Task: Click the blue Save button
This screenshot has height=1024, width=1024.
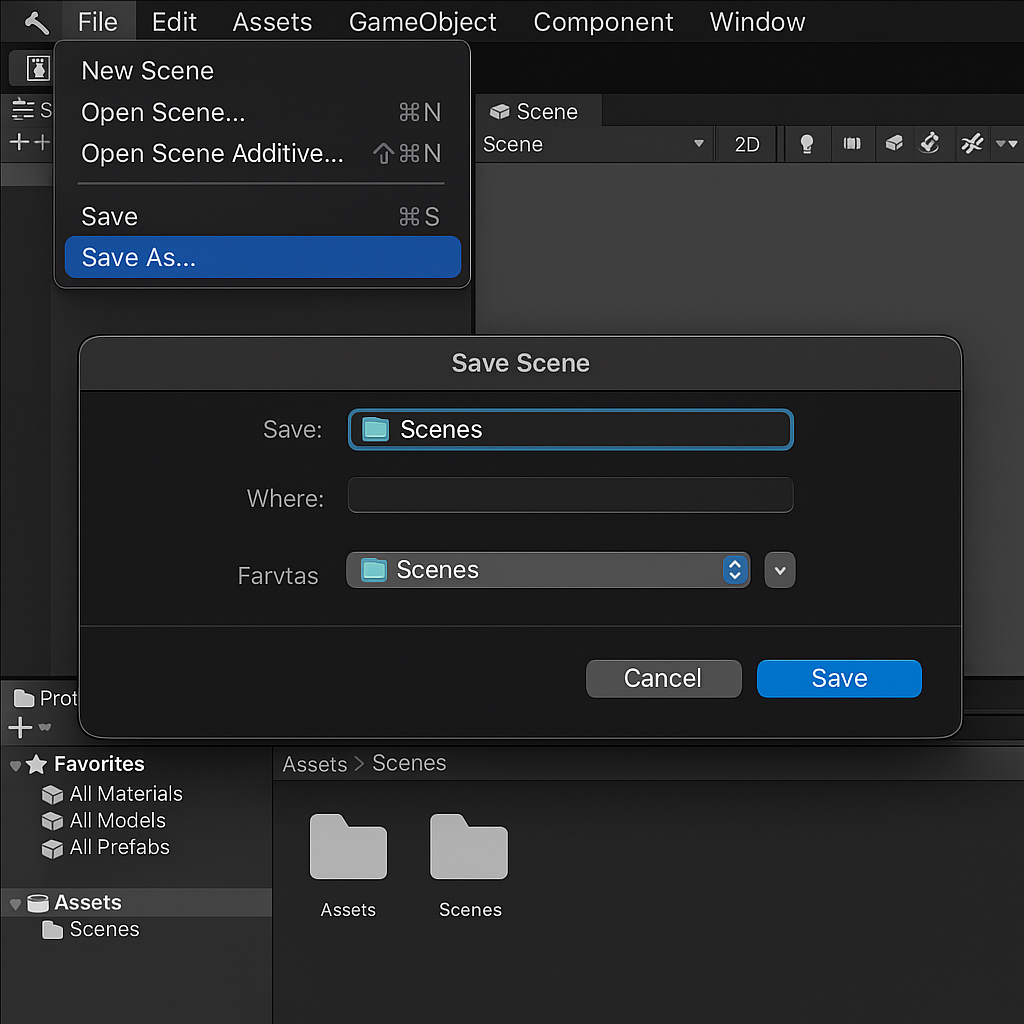Action: (x=839, y=679)
